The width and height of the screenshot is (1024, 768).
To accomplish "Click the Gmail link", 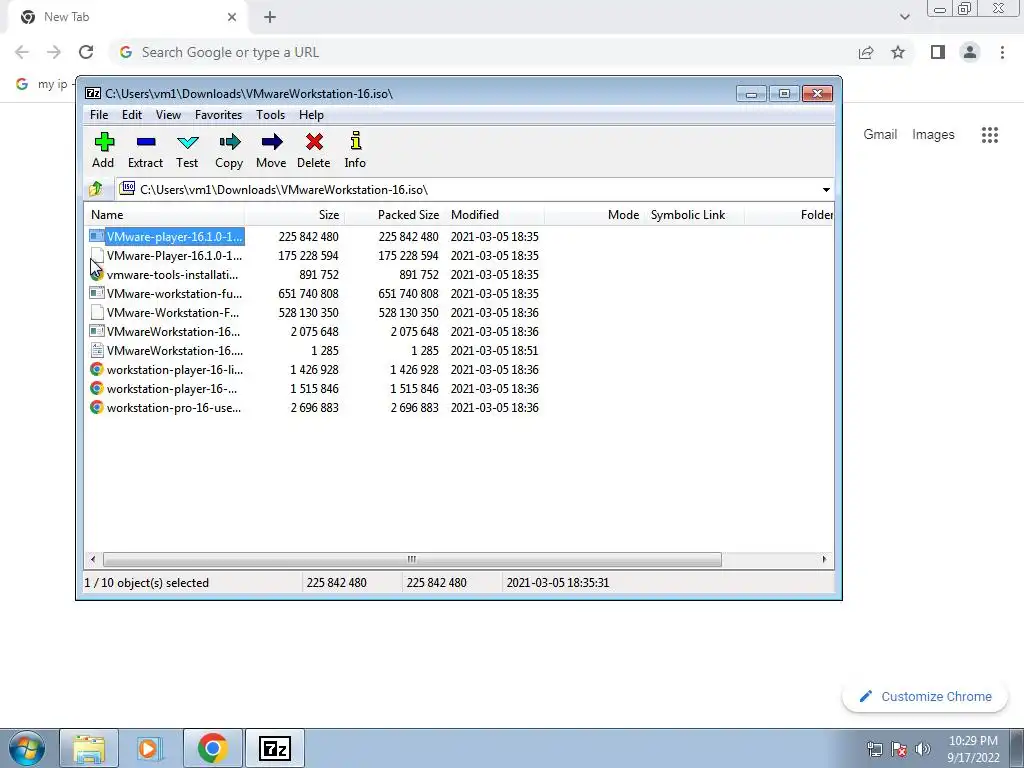I will [880, 135].
